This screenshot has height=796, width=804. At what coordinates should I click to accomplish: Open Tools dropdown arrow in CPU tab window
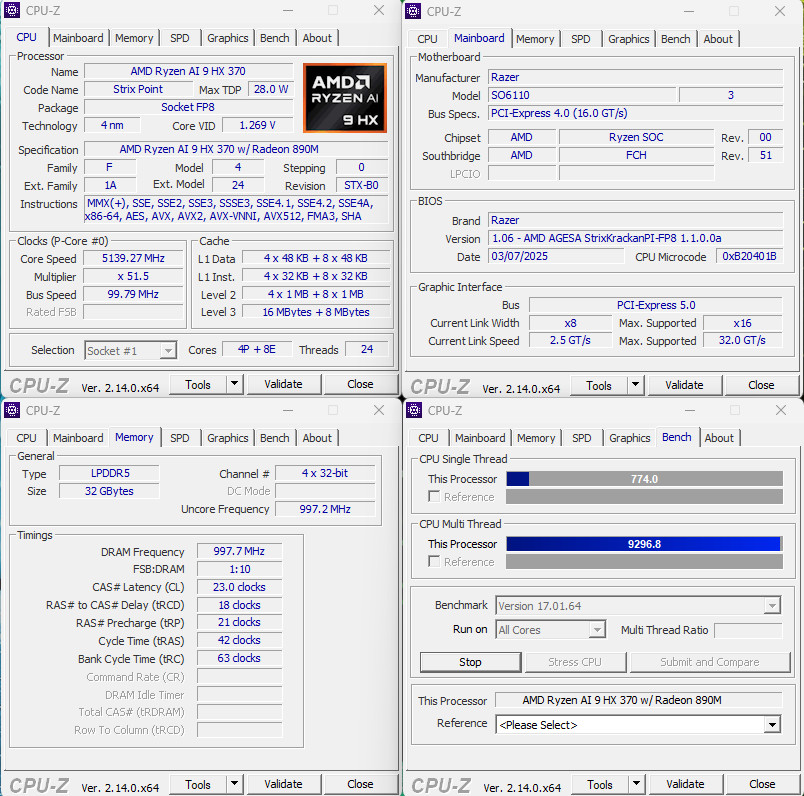tap(234, 384)
